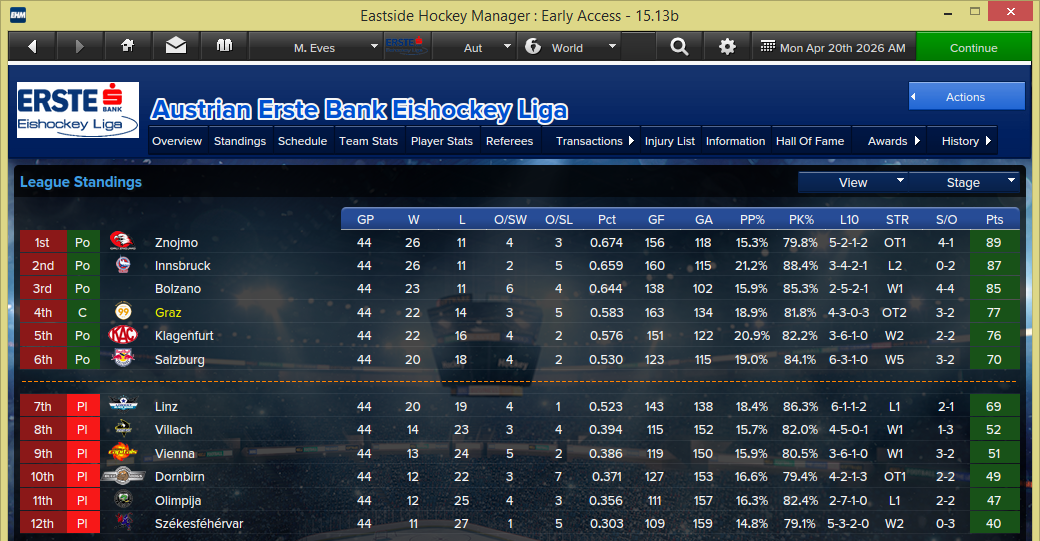
Task: Click the Graz 99ers team logo
Action: point(123,312)
